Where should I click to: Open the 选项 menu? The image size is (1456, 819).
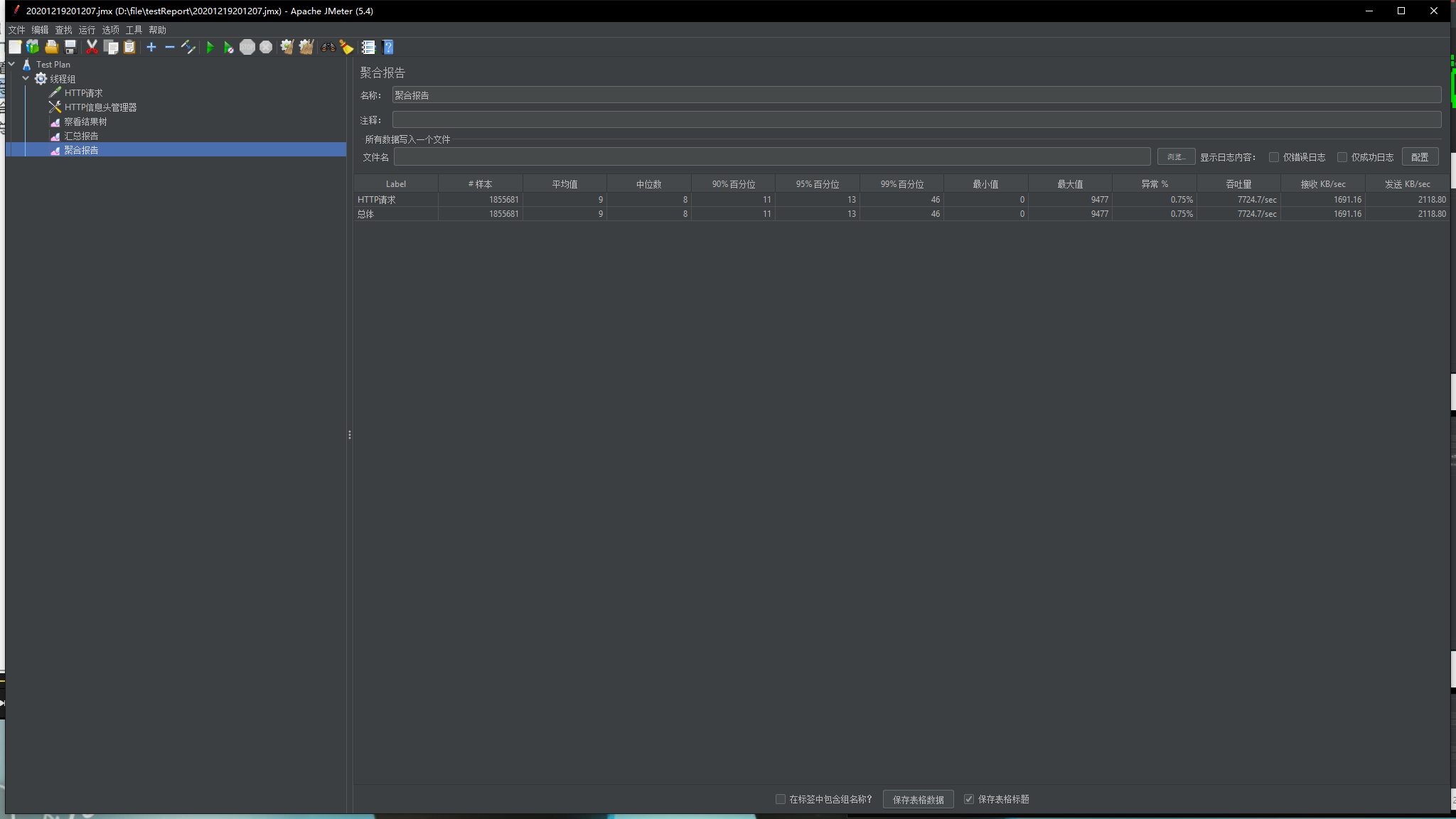[110, 30]
